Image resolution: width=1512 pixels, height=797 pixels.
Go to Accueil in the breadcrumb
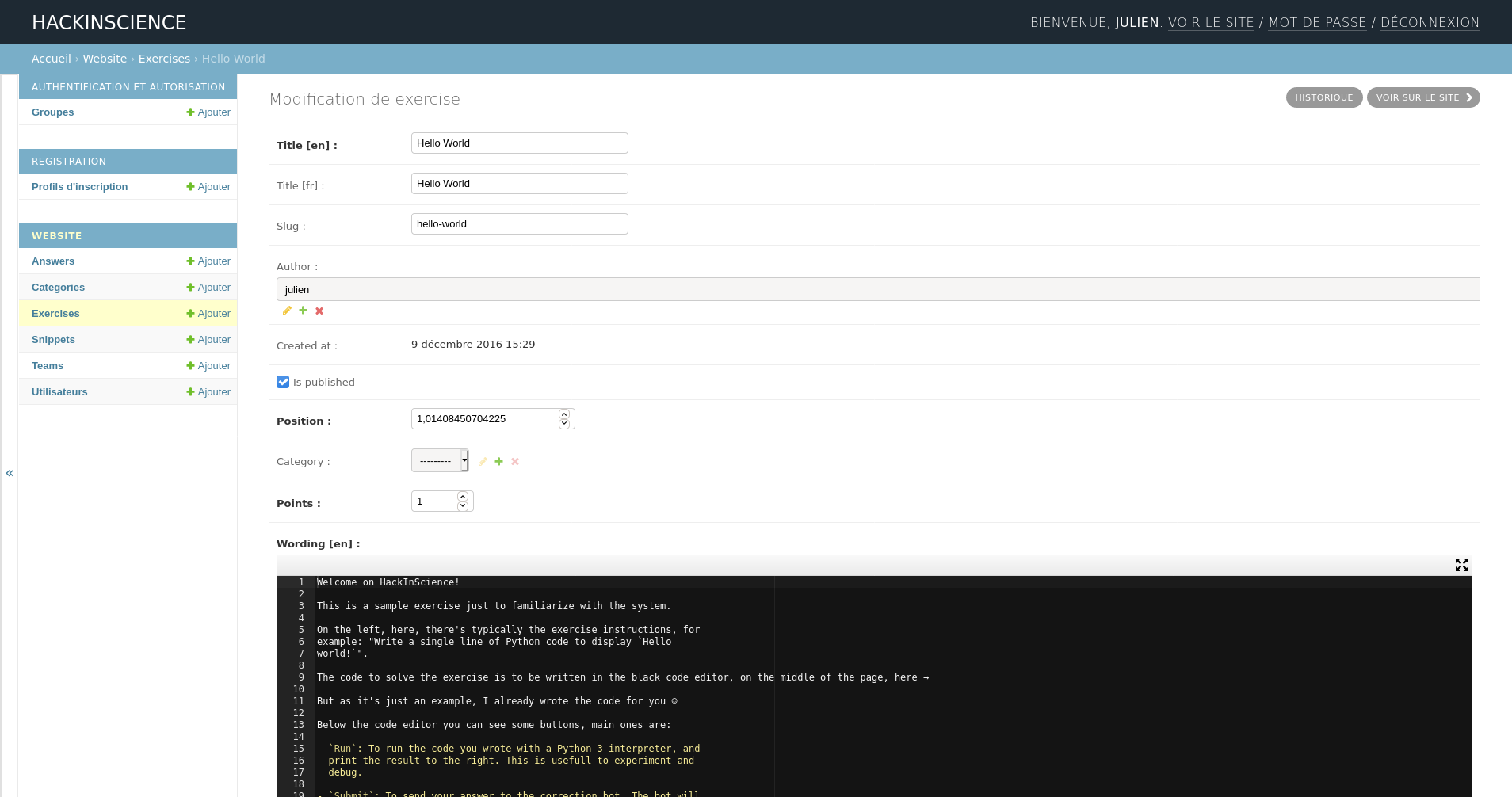coord(52,59)
